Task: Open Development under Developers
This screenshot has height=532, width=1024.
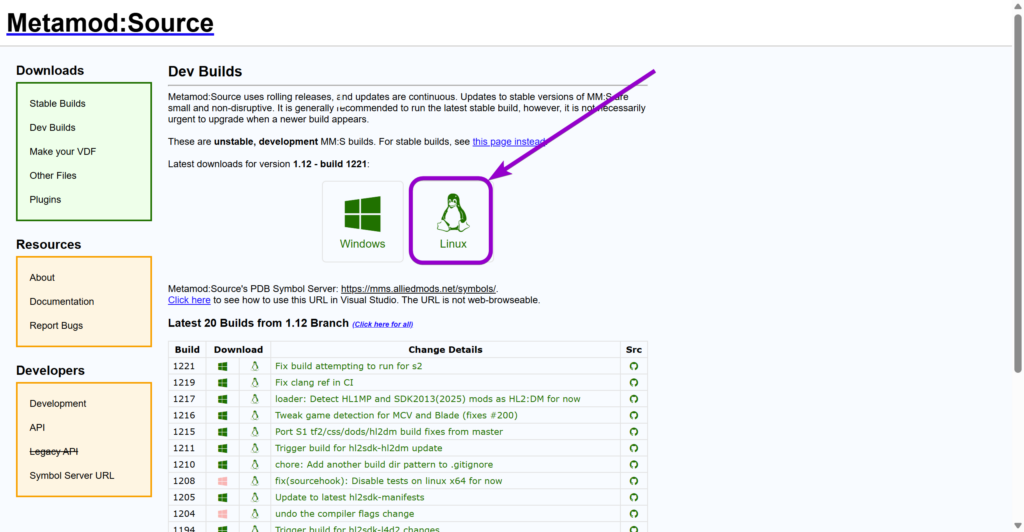Action: [57, 403]
